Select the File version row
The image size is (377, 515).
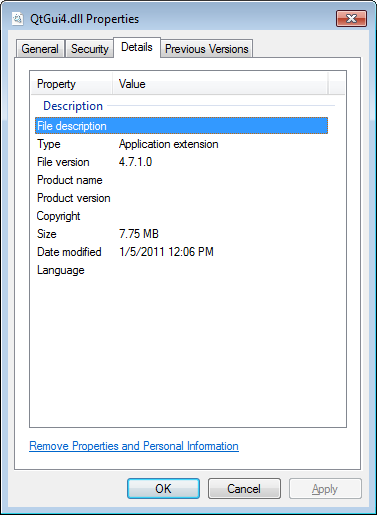(181, 162)
